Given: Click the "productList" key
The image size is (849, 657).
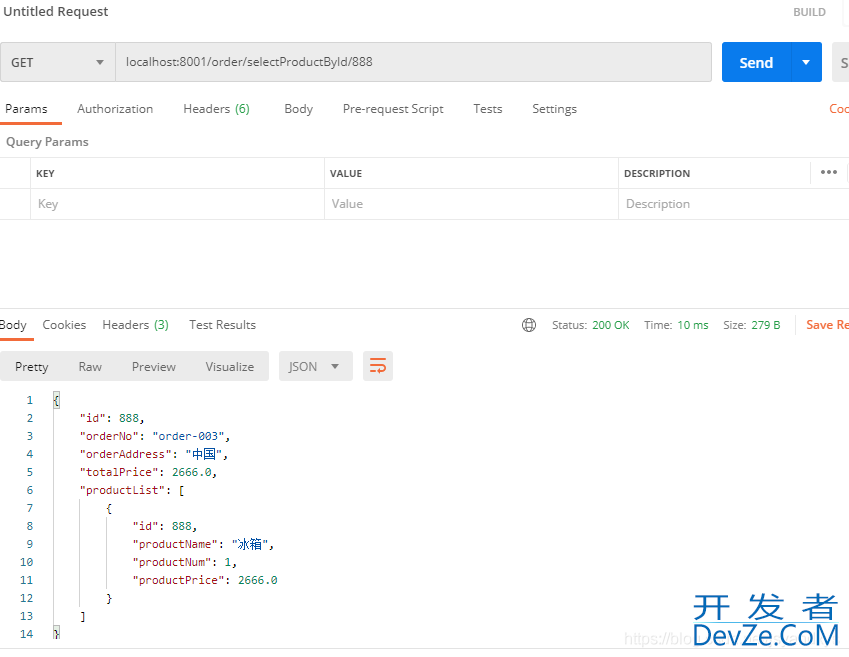Looking at the screenshot, I should click(122, 490).
